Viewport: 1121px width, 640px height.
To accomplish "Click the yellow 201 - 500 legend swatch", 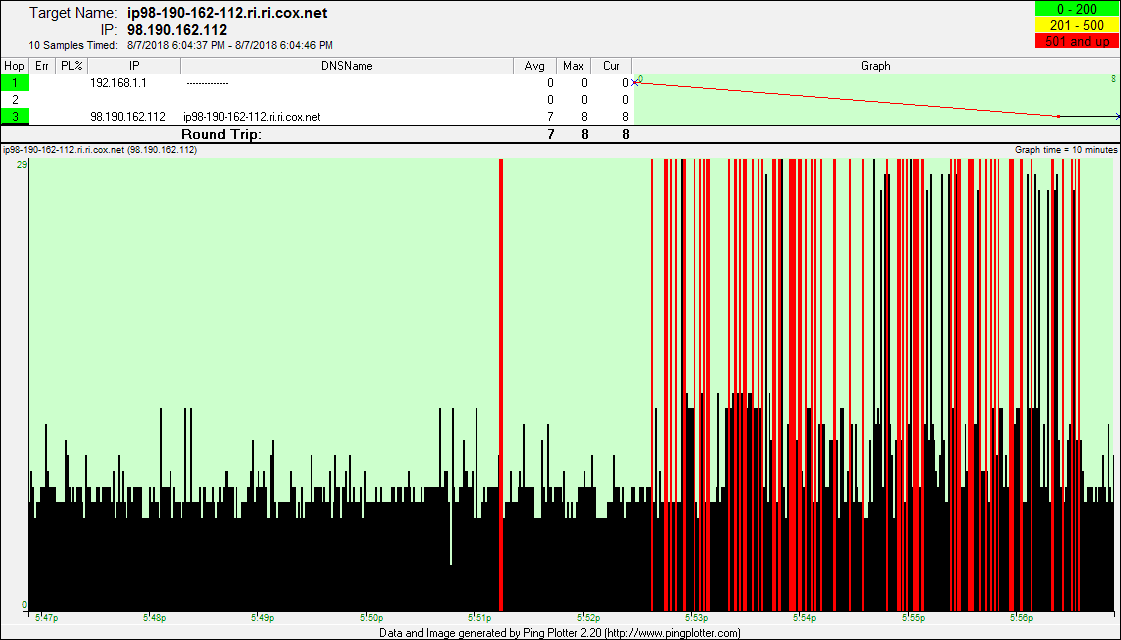I will tap(1076, 26).
